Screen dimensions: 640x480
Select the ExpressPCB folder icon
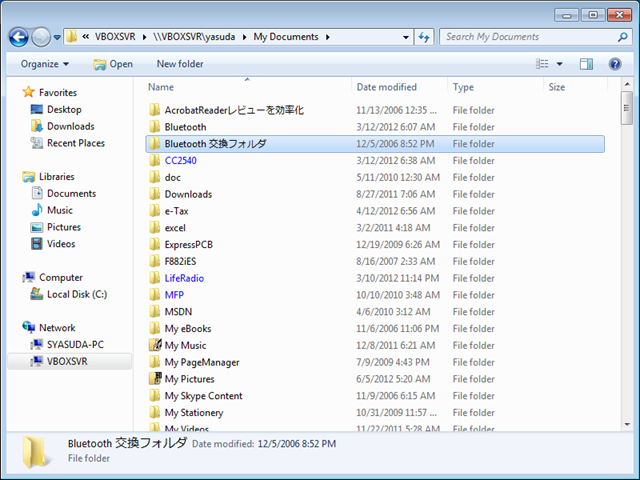155,244
